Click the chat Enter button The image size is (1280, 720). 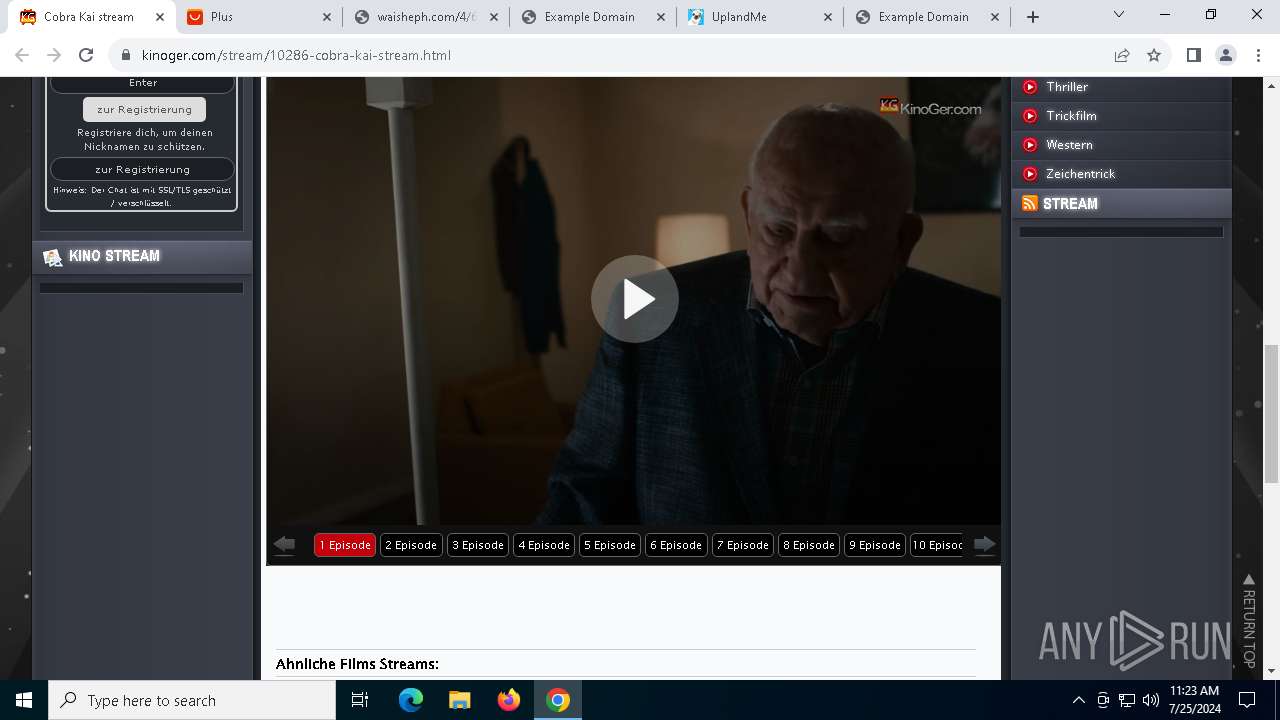tap(142, 83)
